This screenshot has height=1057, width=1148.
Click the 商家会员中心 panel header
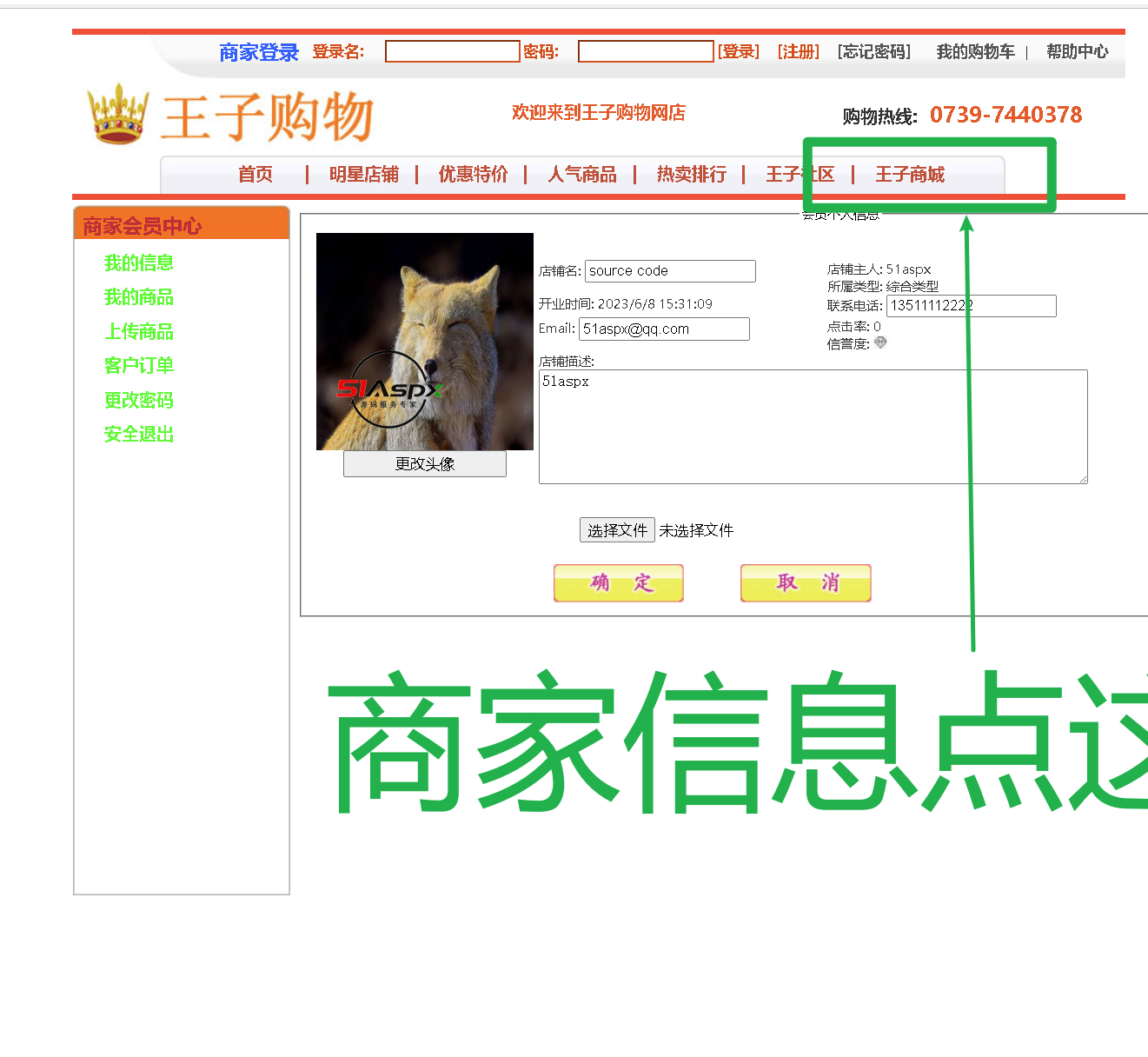click(x=182, y=224)
